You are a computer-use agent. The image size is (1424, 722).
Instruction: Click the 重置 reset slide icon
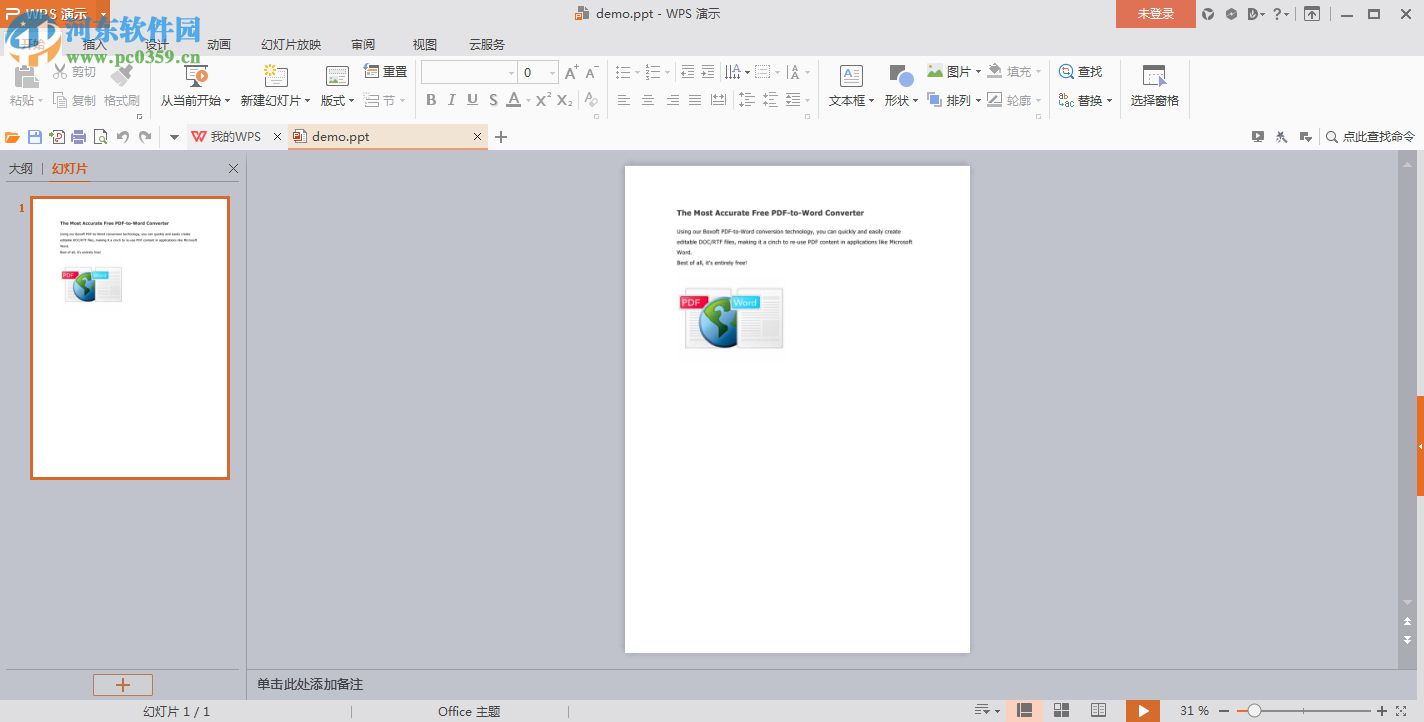385,71
